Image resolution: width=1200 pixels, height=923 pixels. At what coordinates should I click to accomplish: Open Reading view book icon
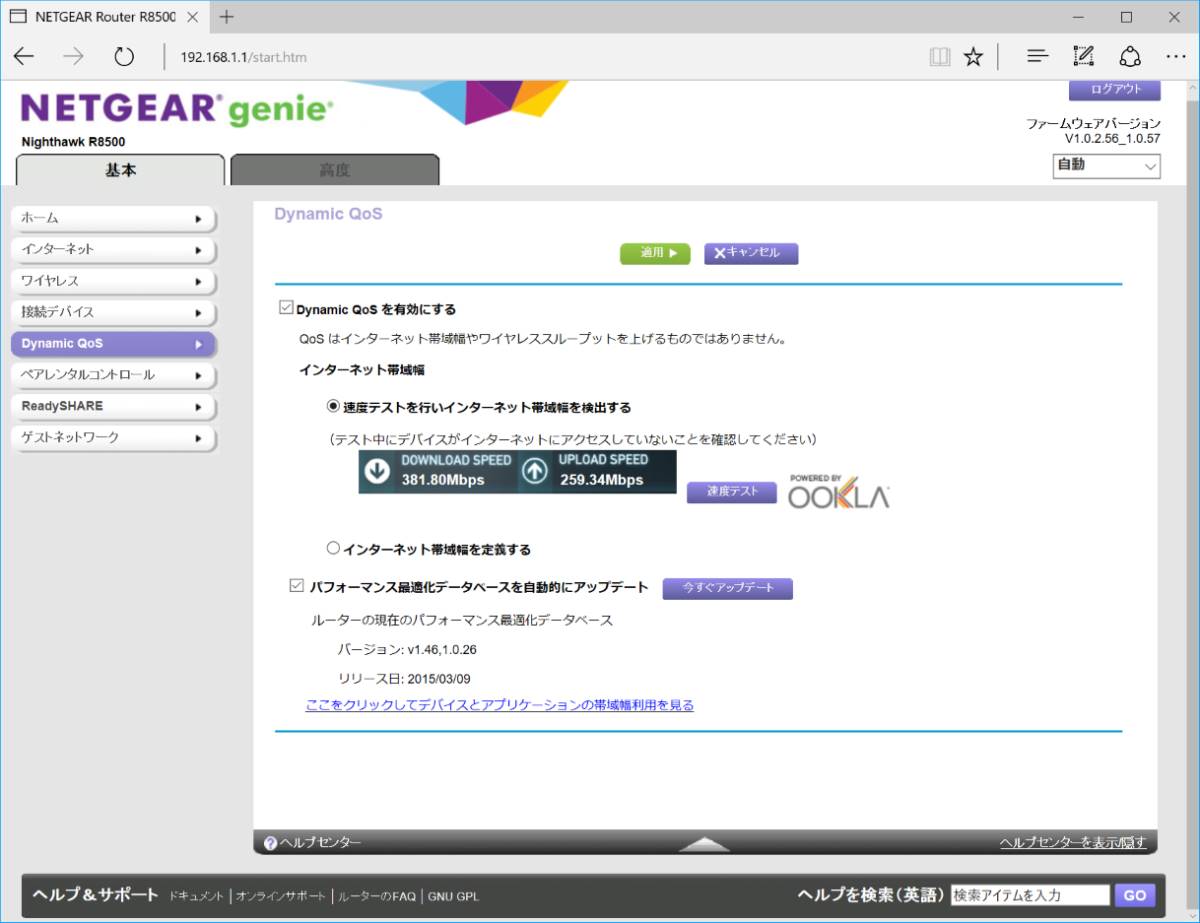tap(939, 57)
